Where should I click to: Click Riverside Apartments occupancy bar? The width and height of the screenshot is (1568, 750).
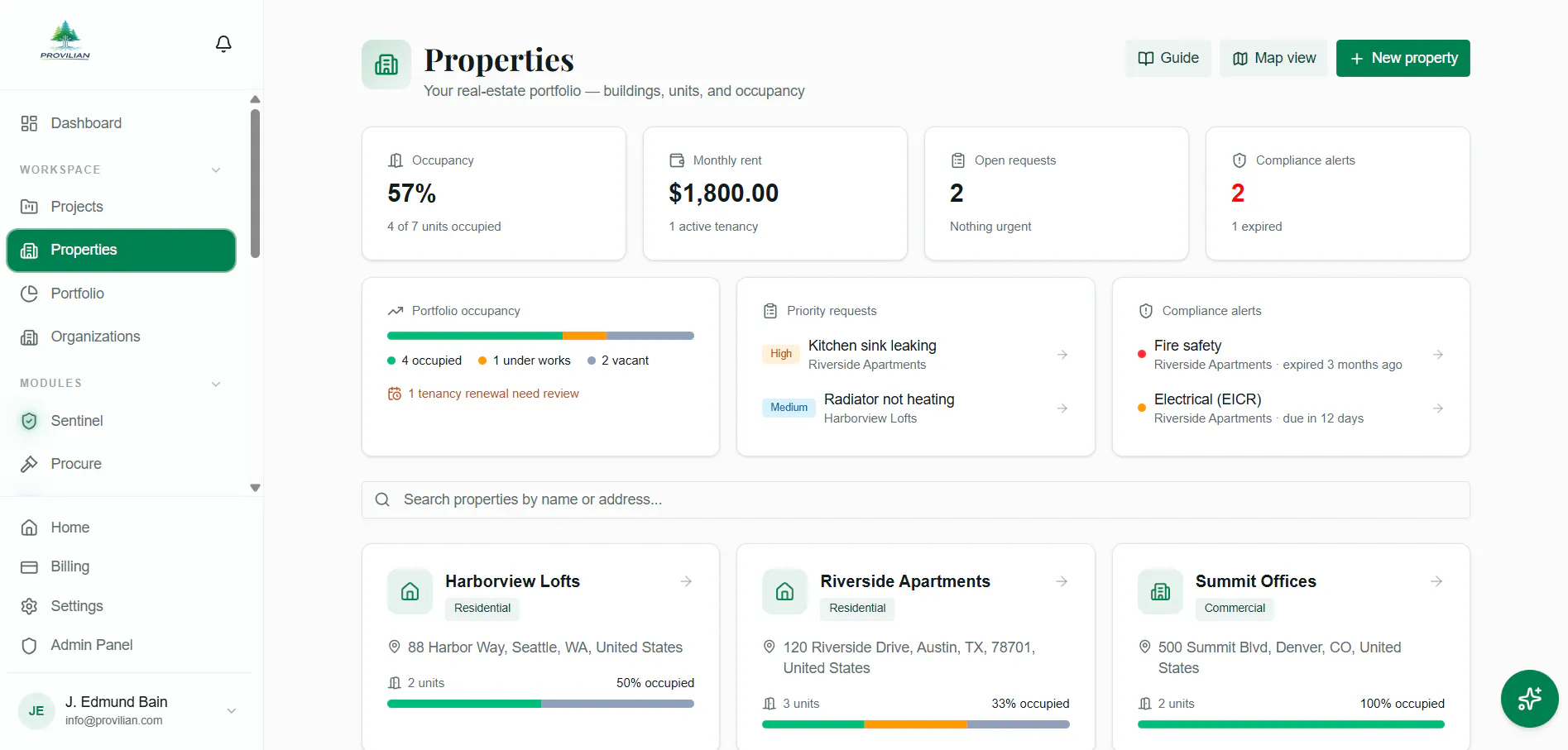pyautogui.click(x=916, y=724)
